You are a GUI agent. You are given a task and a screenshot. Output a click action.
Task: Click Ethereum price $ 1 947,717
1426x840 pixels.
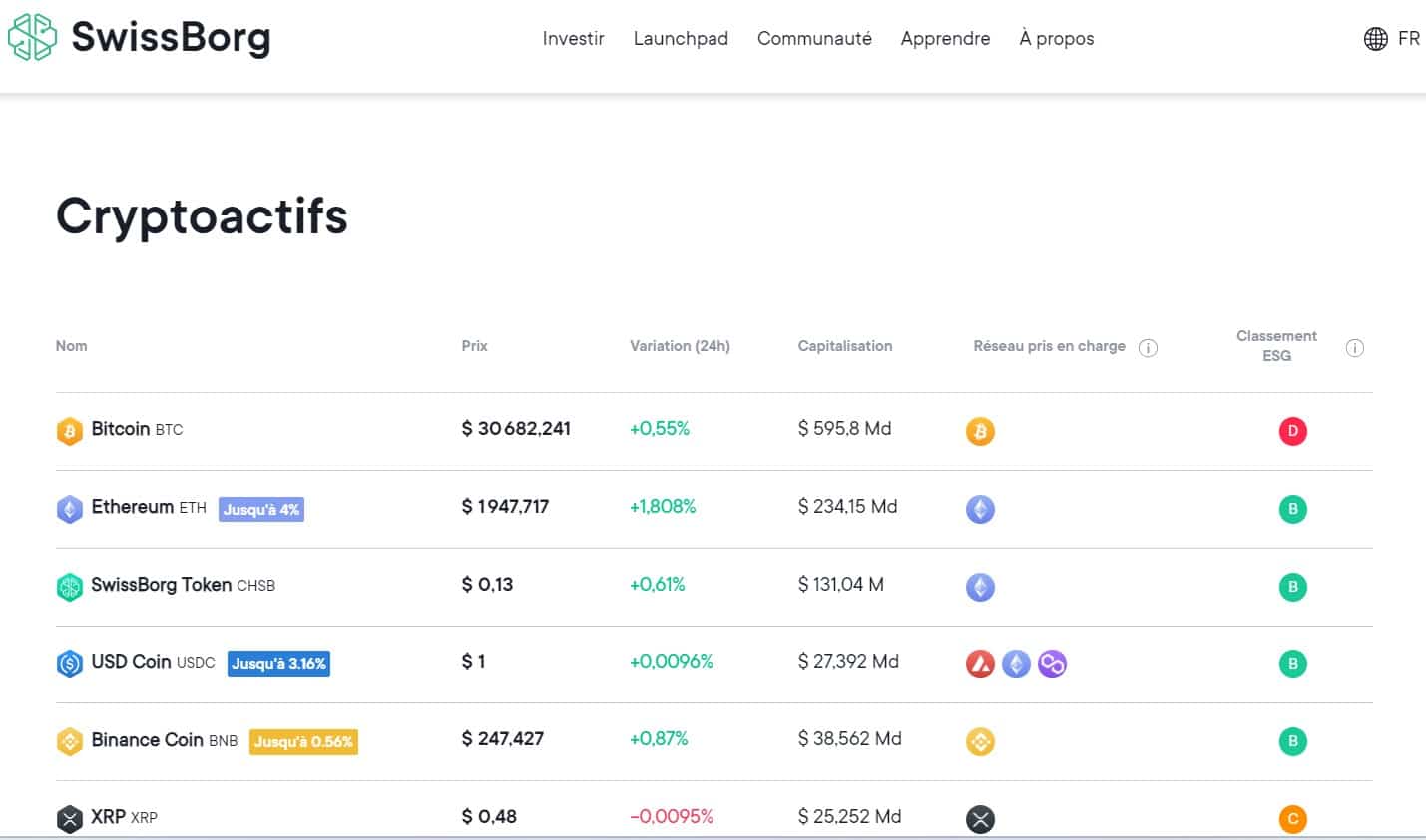(x=505, y=507)
